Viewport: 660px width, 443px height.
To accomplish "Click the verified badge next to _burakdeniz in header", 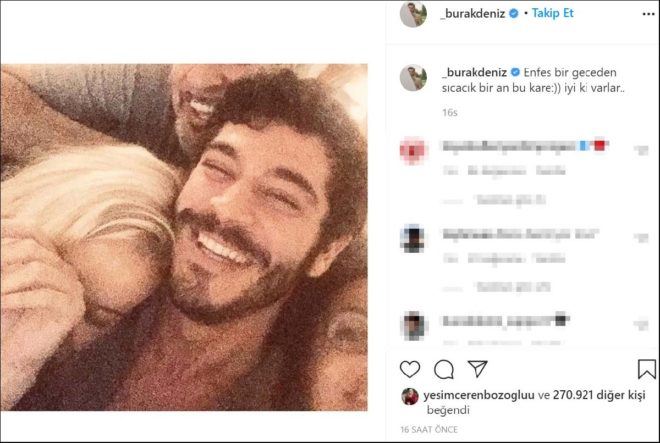I will coord(514,13).
